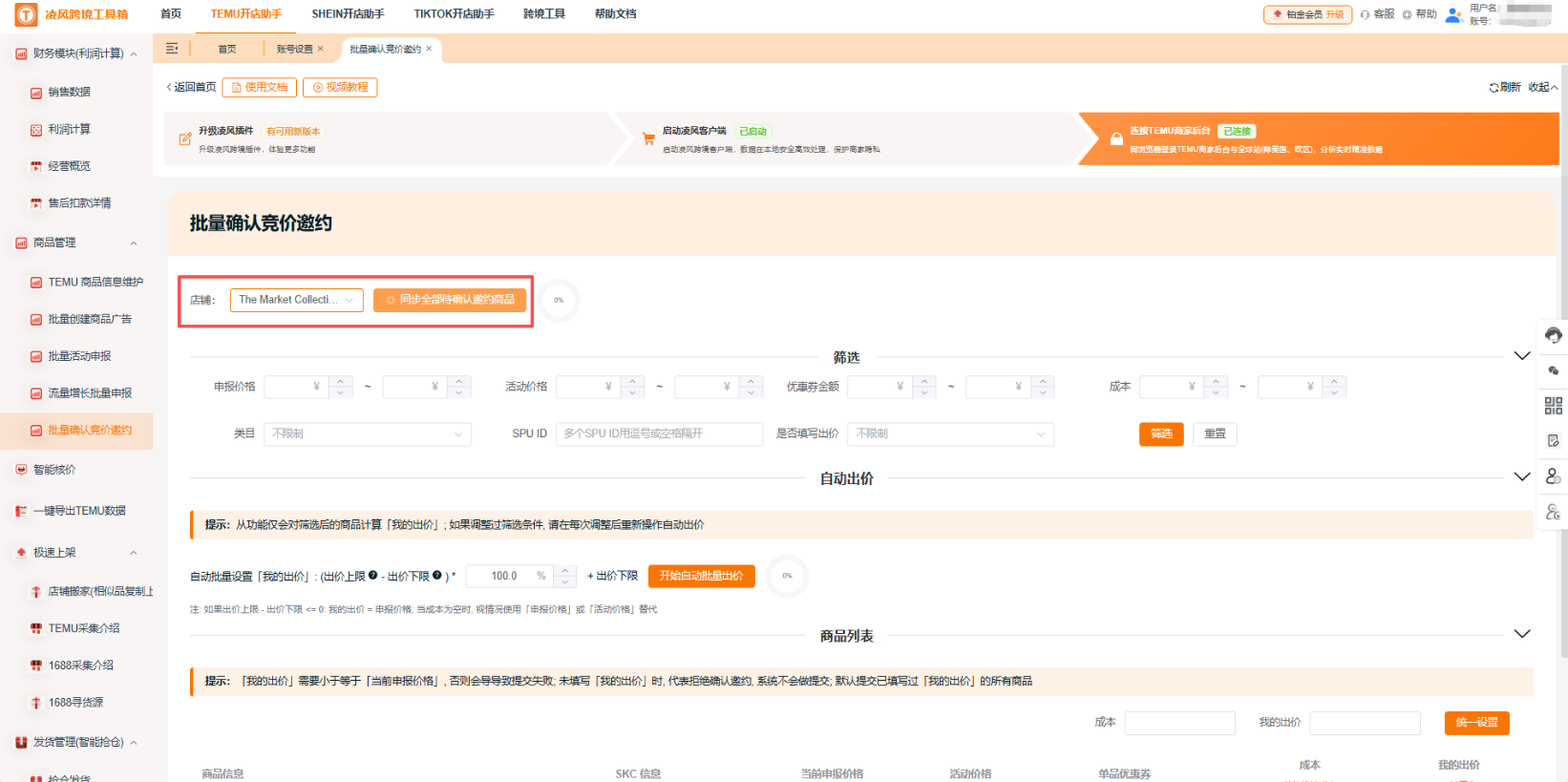The width and height of the screenshot is (1568, 782).
Task: Click the 统一设置 button
Action: pos(1477,723)
